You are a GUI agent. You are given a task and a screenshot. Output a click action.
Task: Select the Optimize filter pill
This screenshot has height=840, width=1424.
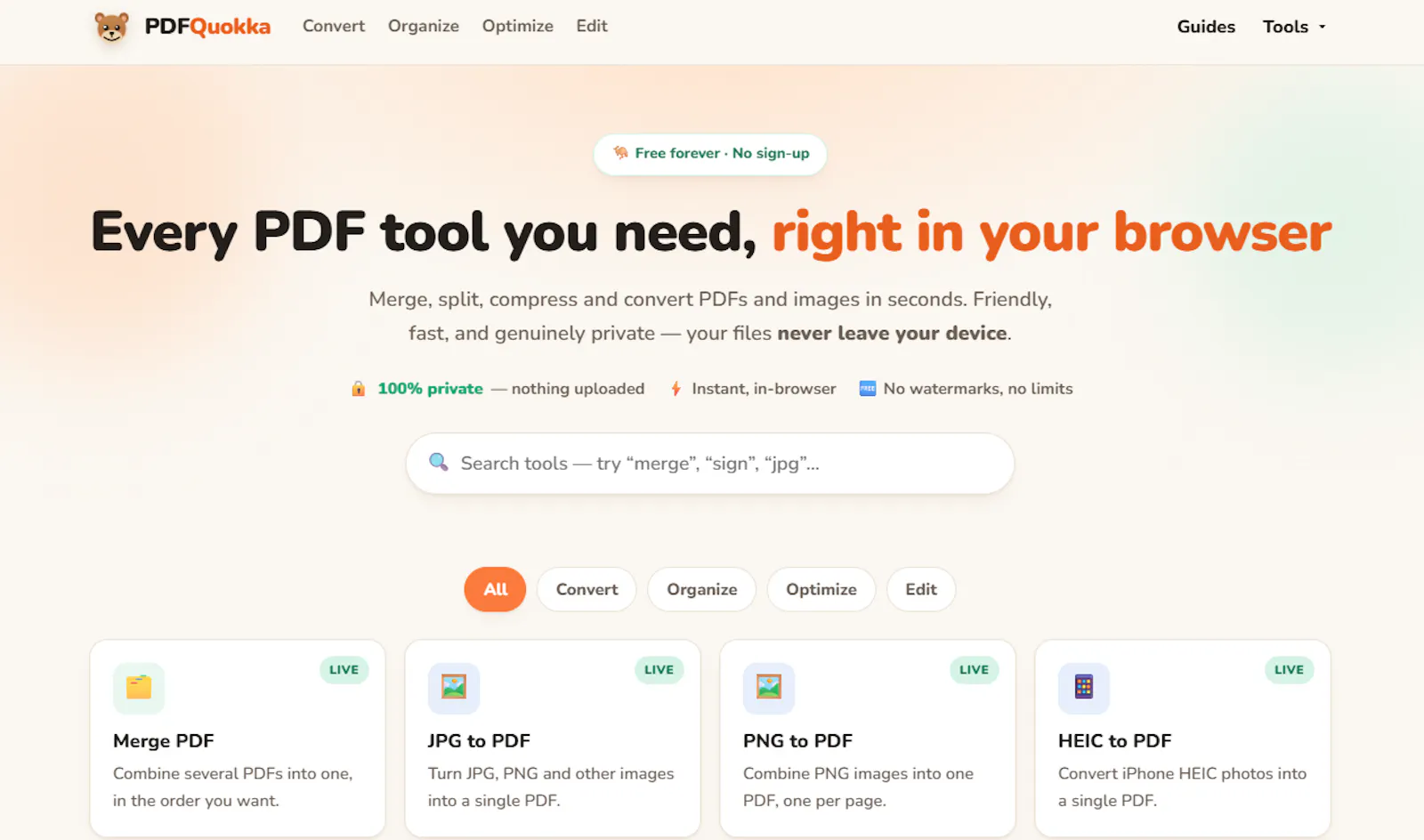821,589
